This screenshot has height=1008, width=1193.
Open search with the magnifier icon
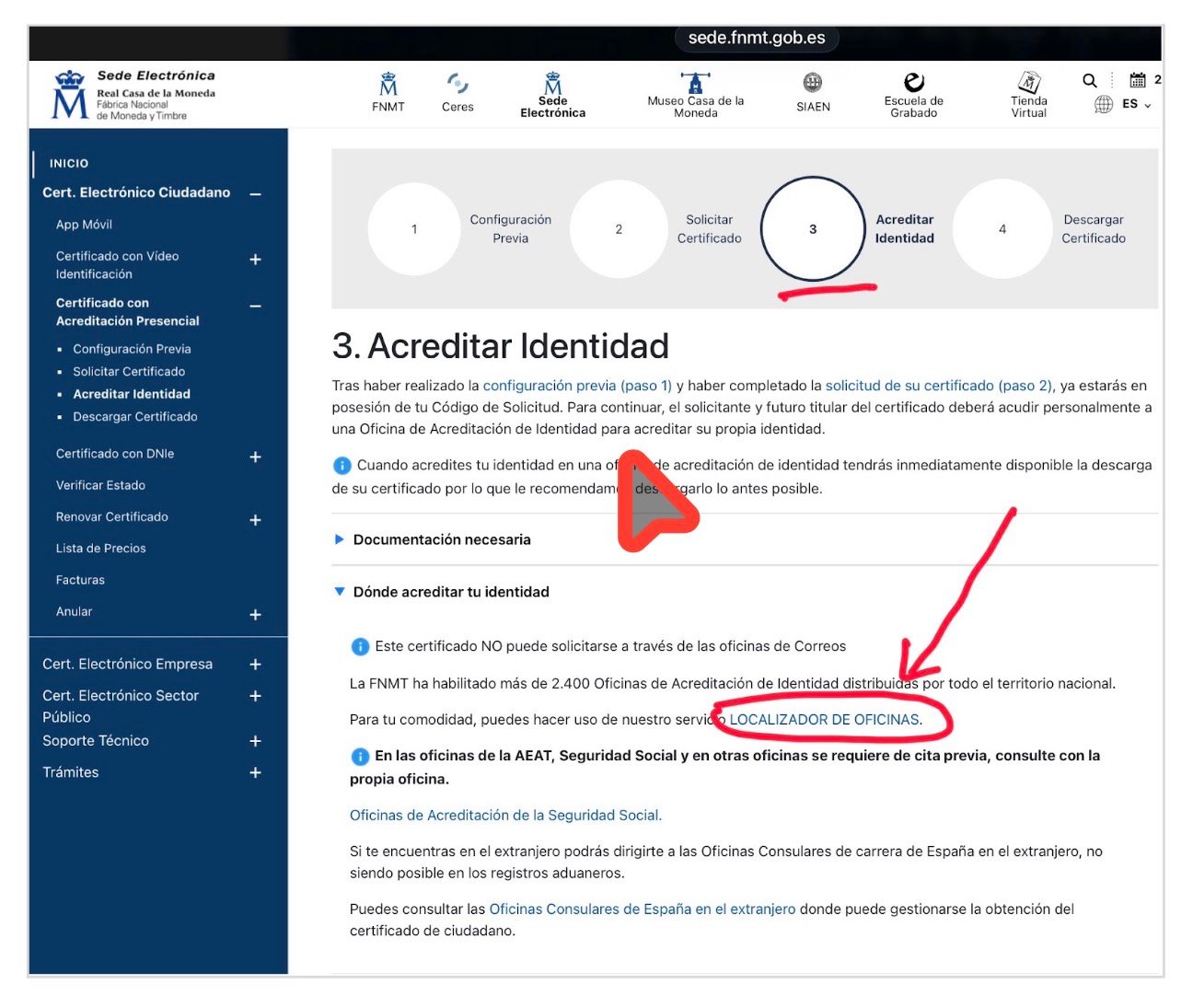1089,81
